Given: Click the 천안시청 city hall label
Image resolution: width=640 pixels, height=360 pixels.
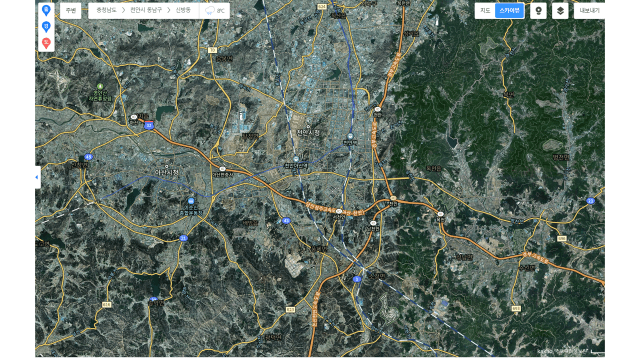Looking at the screenshot, I should pos(308,133).
